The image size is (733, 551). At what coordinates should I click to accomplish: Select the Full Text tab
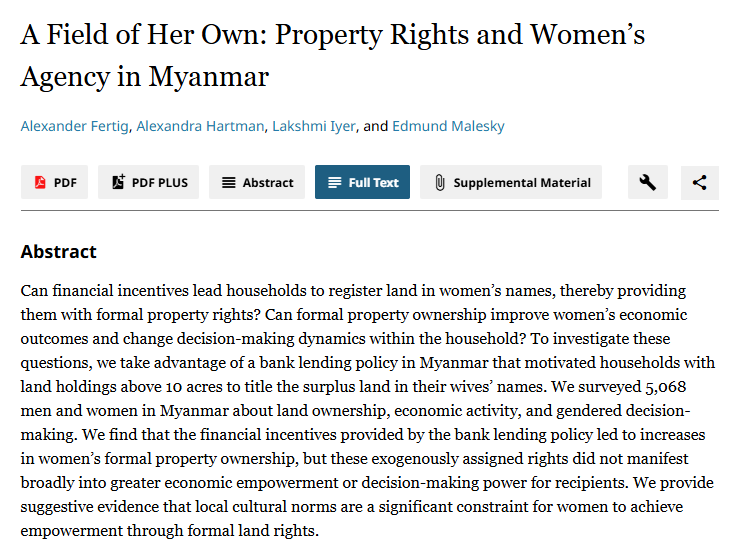362,182
